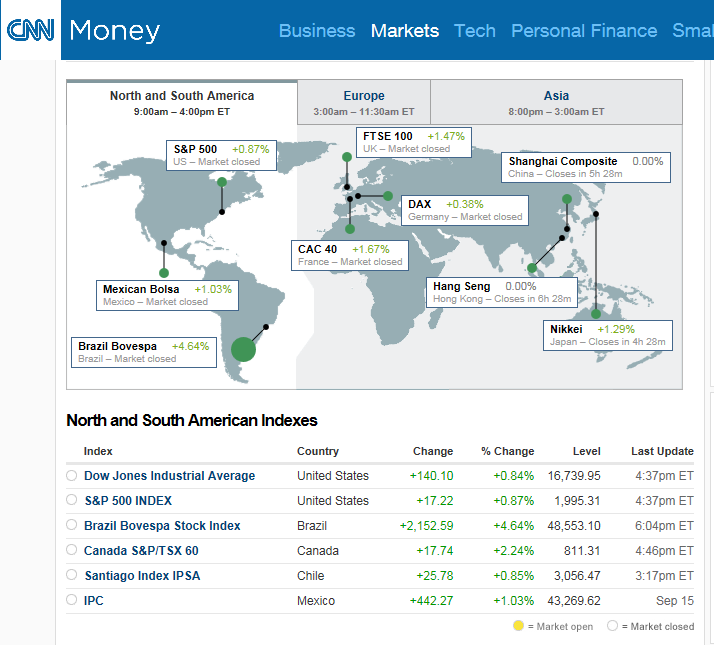Click the large green Brazil Bovespa bubble

(243, 349)
